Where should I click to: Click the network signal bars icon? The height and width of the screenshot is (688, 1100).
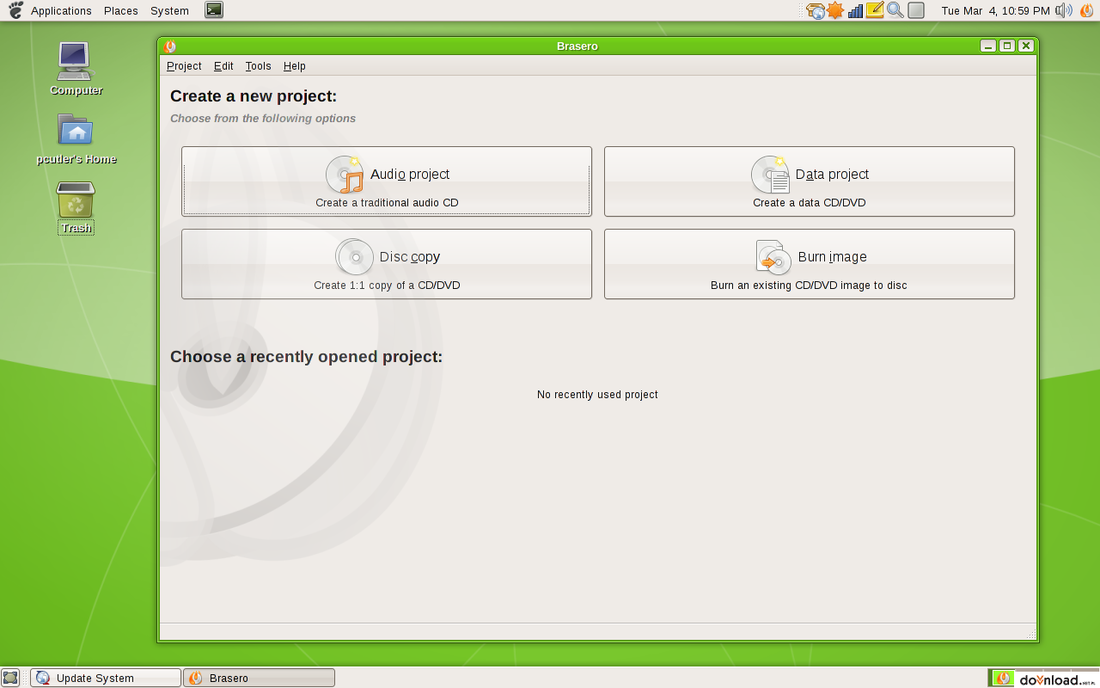pyautogui.click(x=855, y=11)
